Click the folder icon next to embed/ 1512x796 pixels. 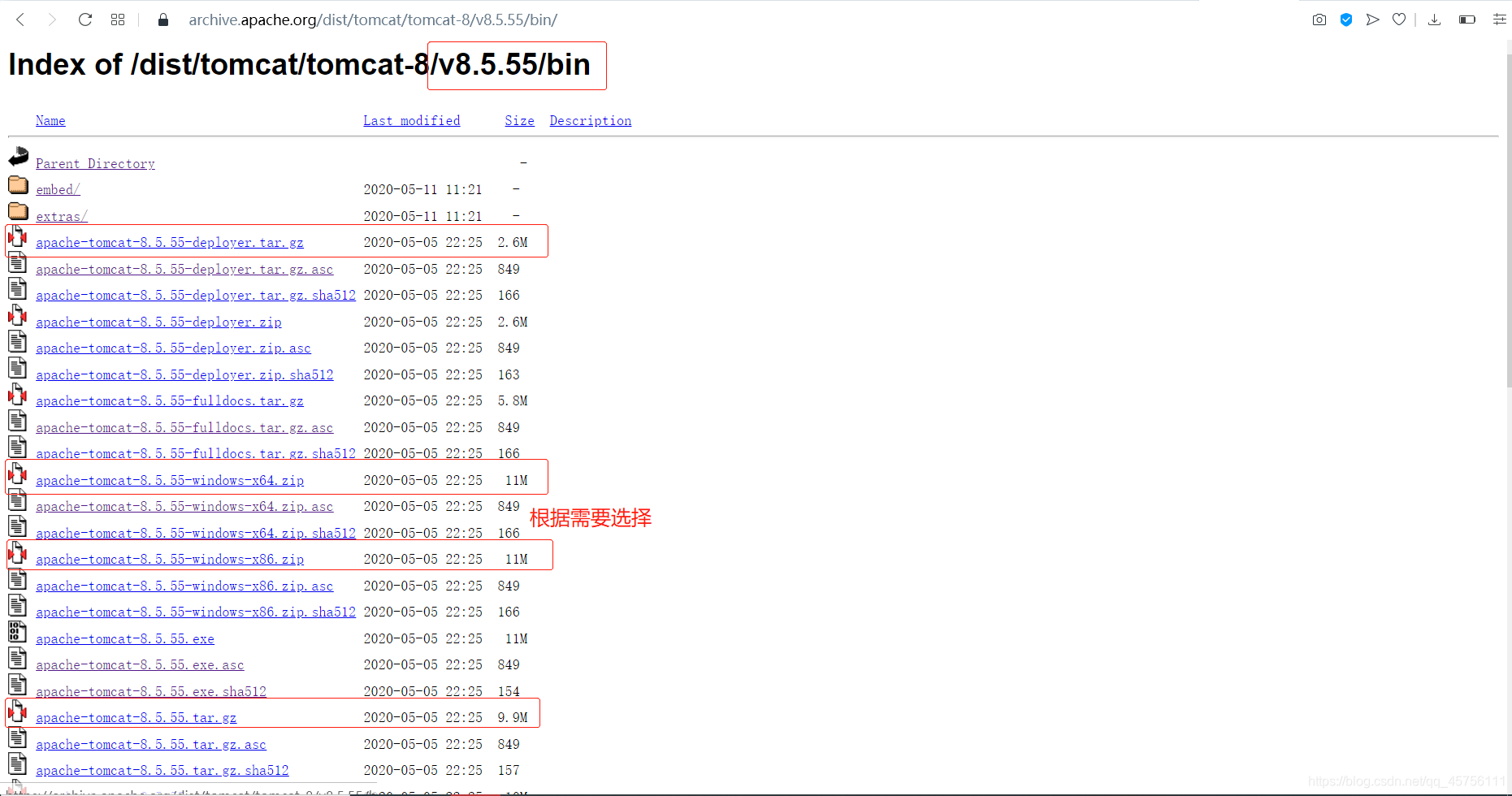tap(19, 185)
